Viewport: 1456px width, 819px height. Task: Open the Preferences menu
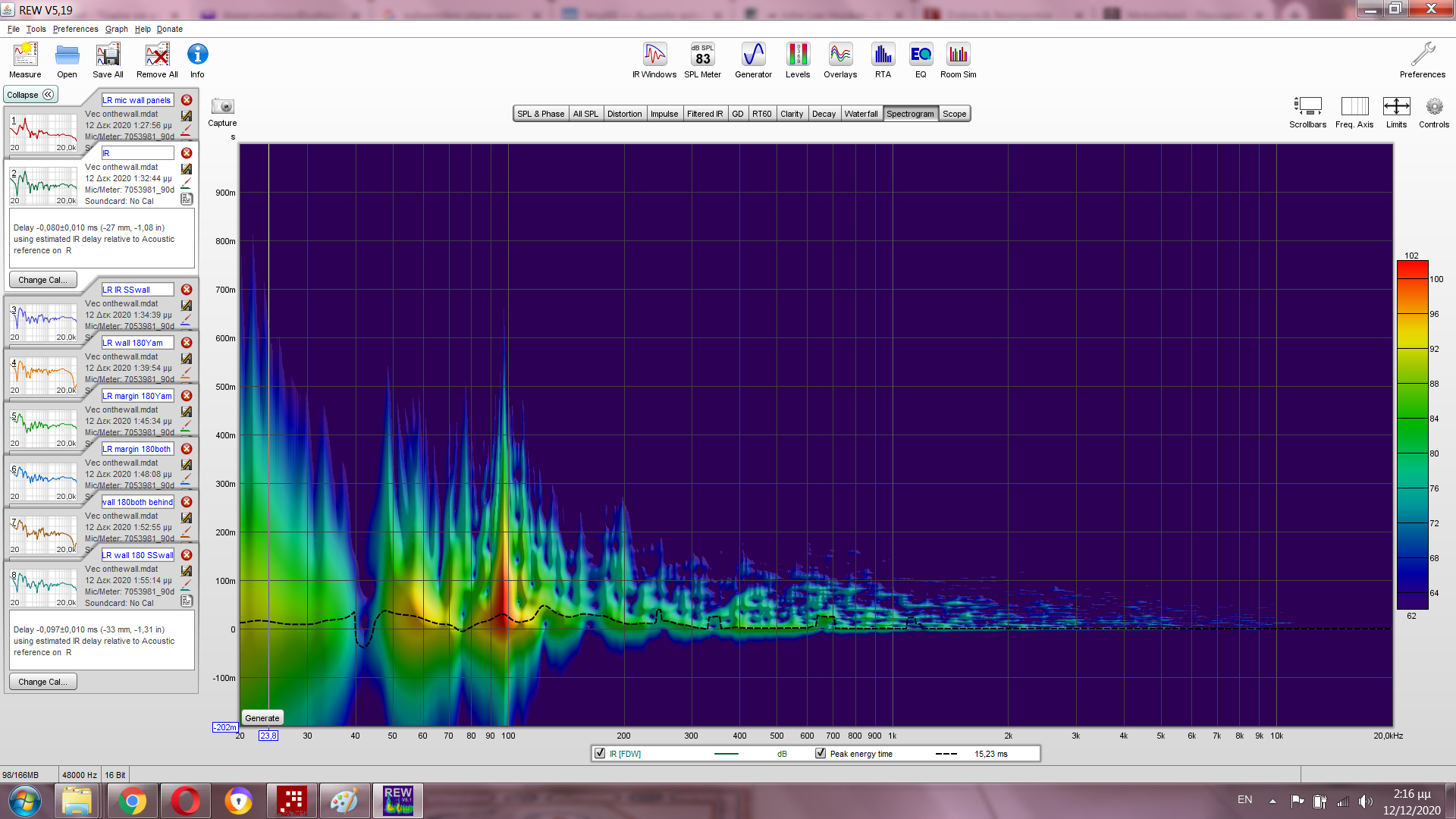coord(75,29)
